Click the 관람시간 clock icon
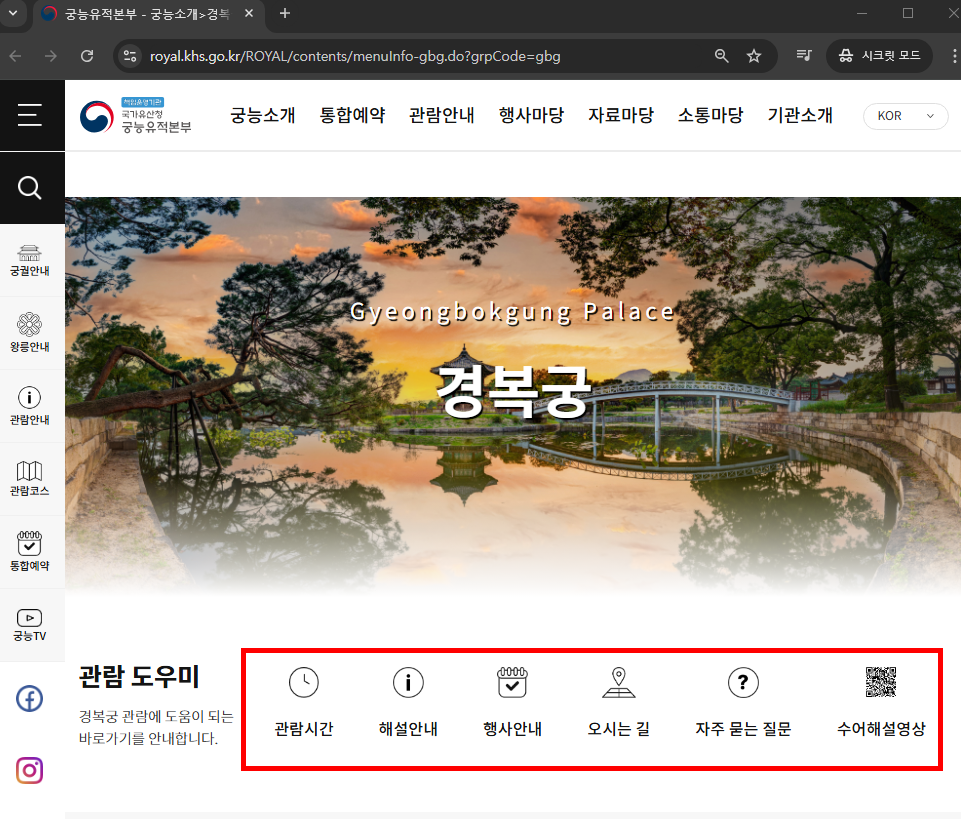 pyautogui.click(x=304, y=683)
